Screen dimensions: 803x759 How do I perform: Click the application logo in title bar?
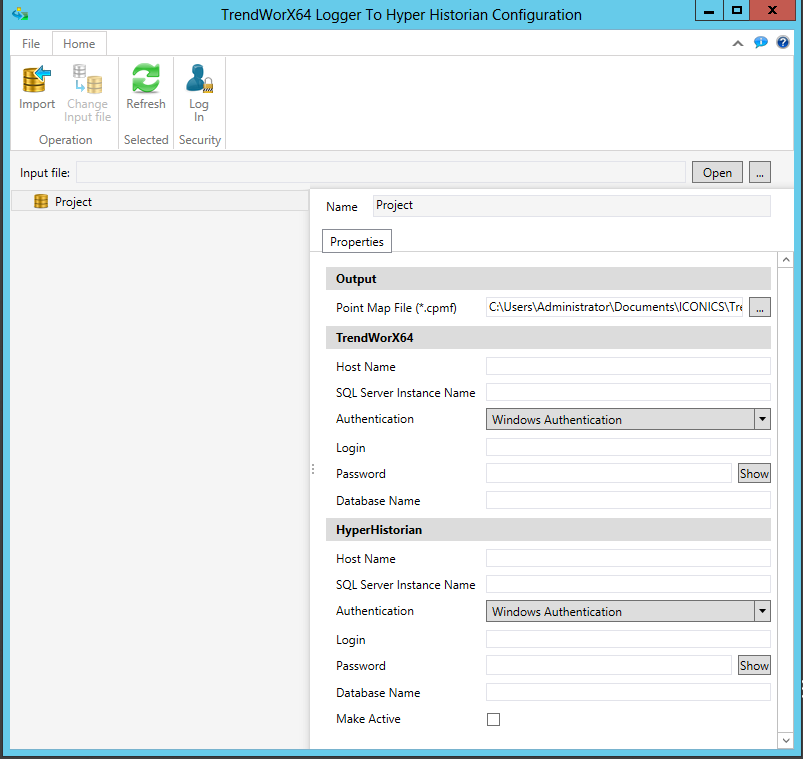(19, 15)
